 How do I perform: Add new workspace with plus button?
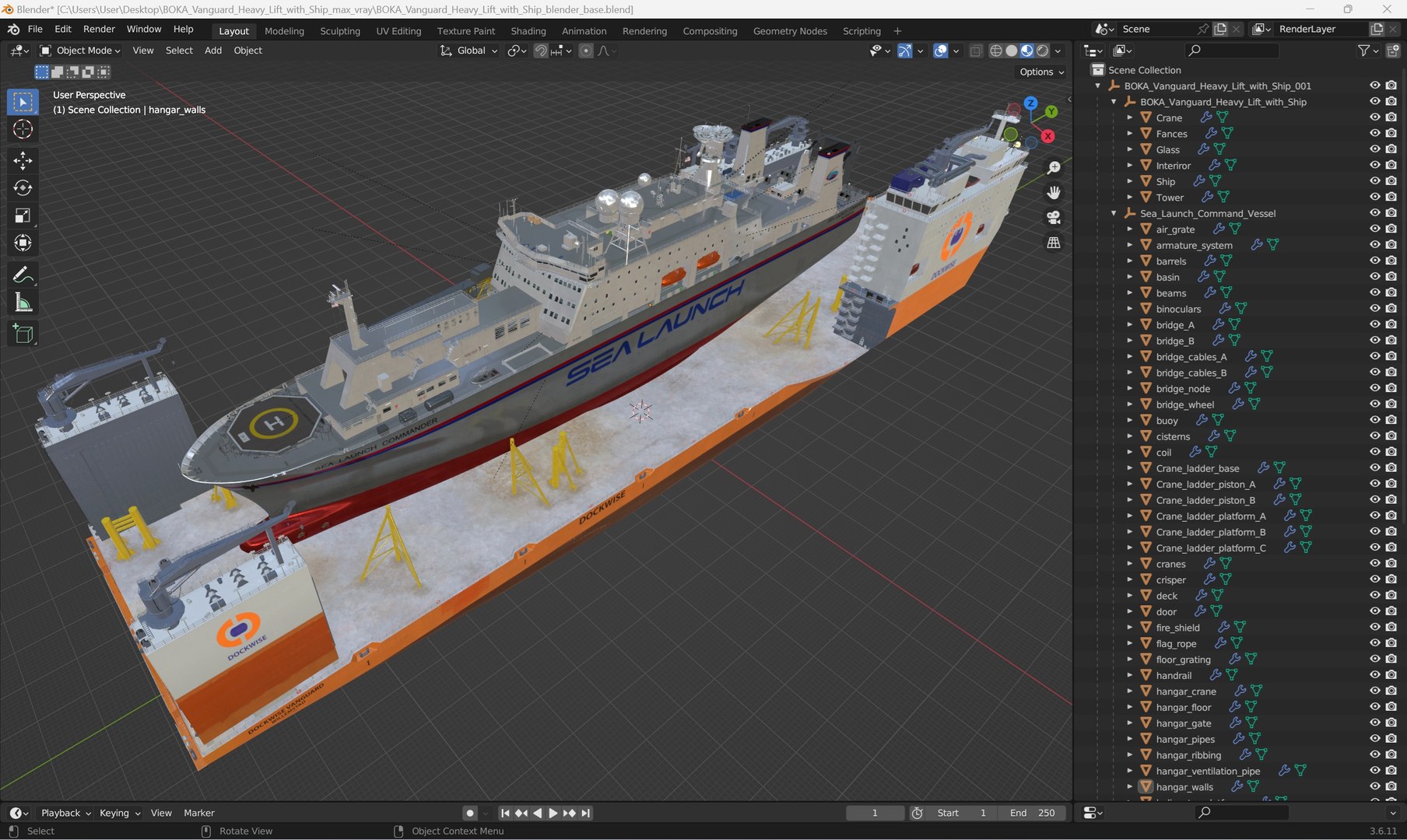pos(897,31)
